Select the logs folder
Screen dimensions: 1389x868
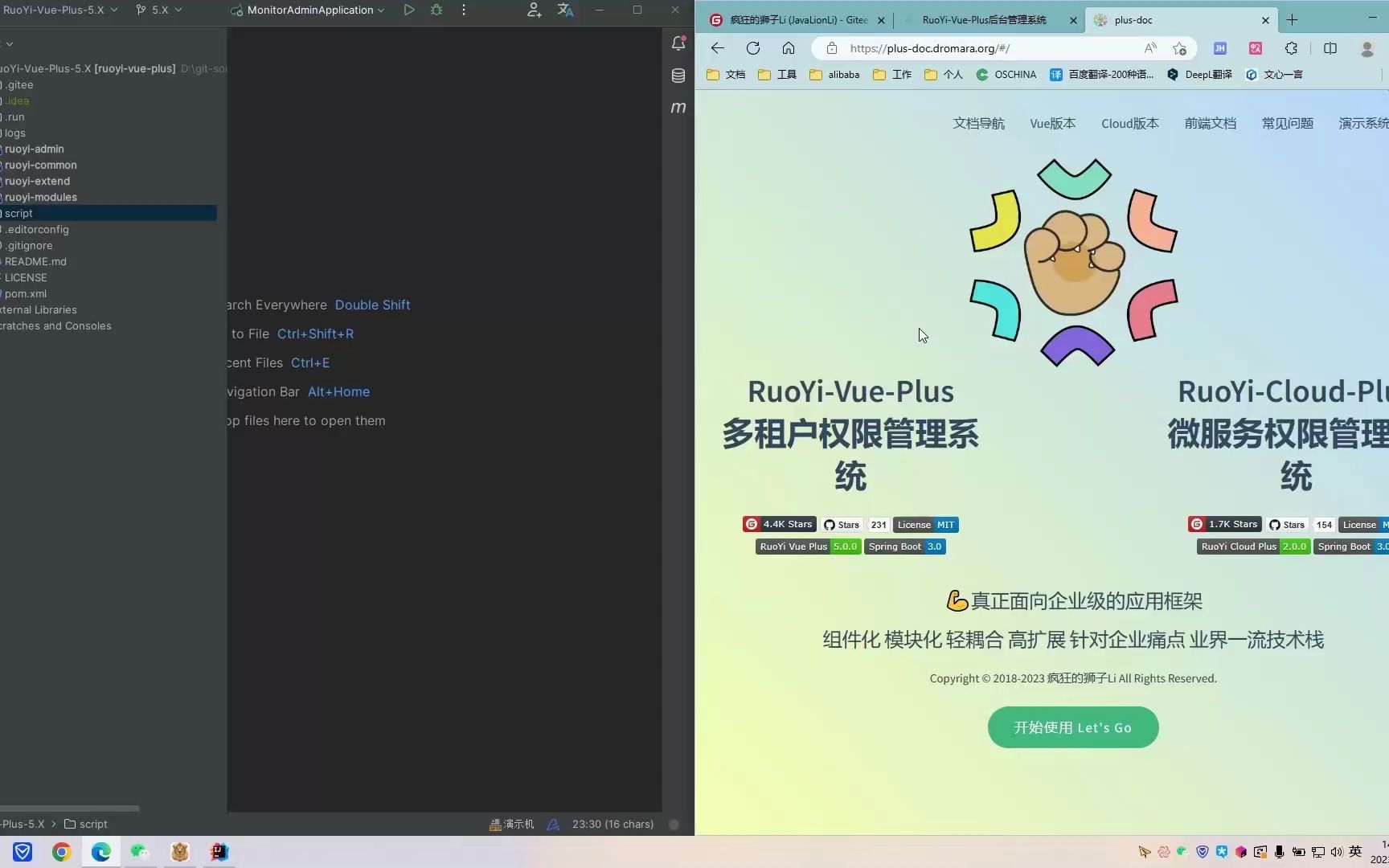(14, 133)
